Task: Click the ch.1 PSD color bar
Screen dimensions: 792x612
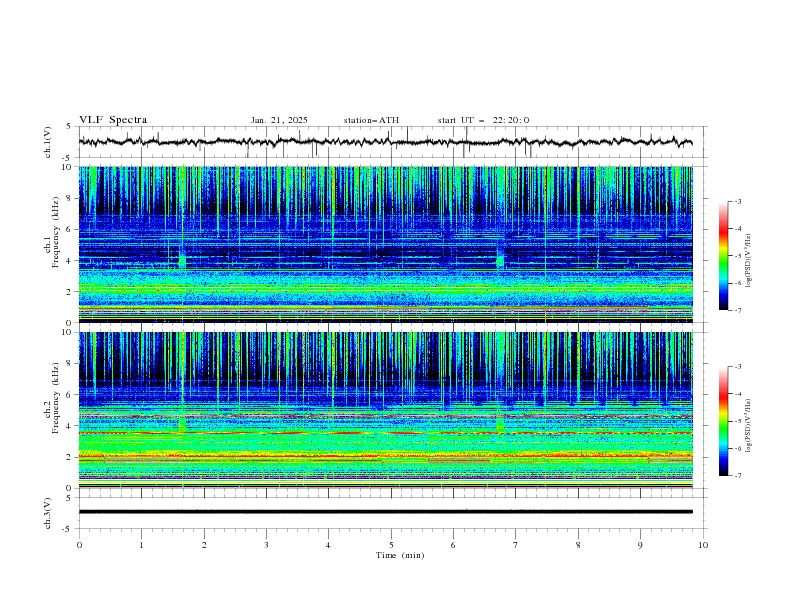Action: click(724, 256)
